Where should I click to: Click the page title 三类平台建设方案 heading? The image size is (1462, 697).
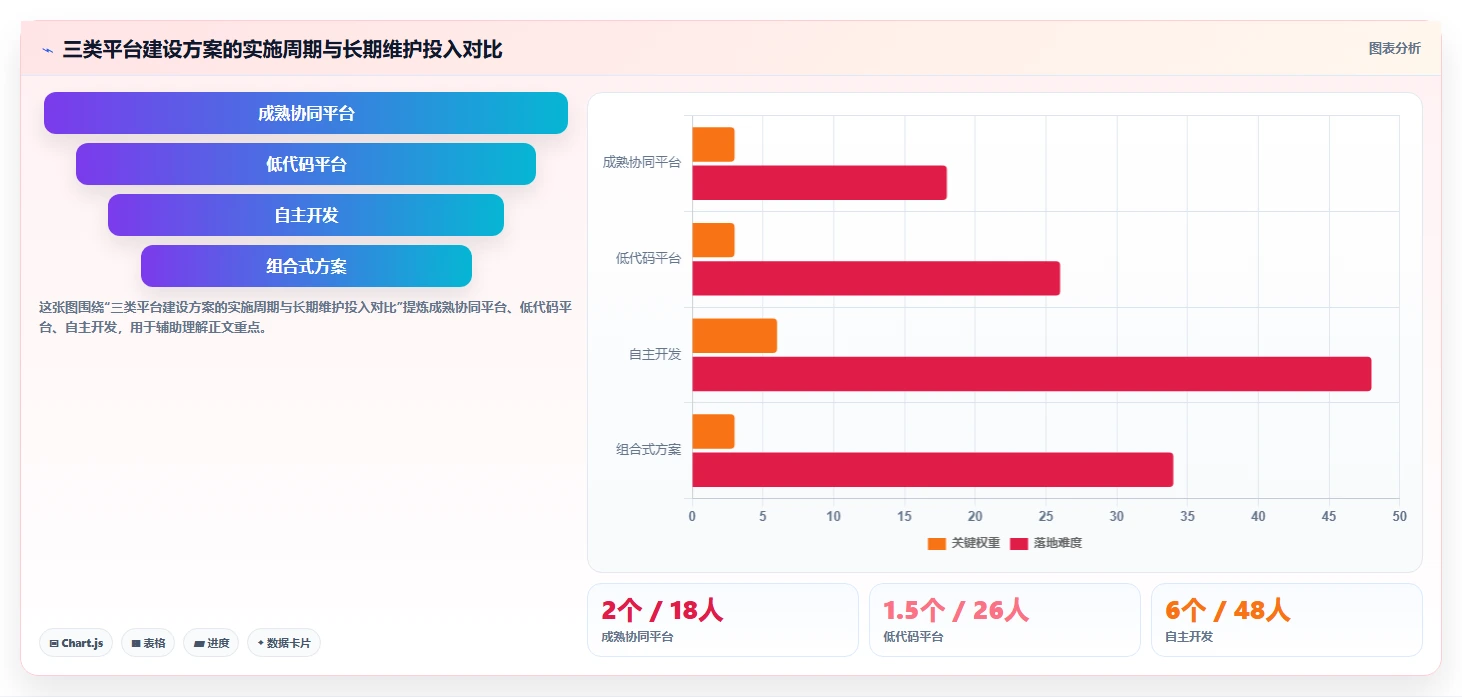tap(282, 49)
